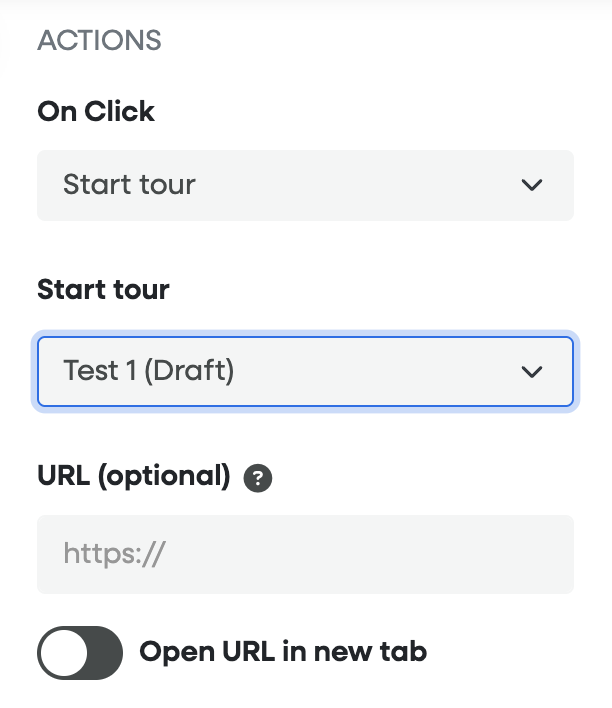Click the URL help question mark icon

[258, 479]
